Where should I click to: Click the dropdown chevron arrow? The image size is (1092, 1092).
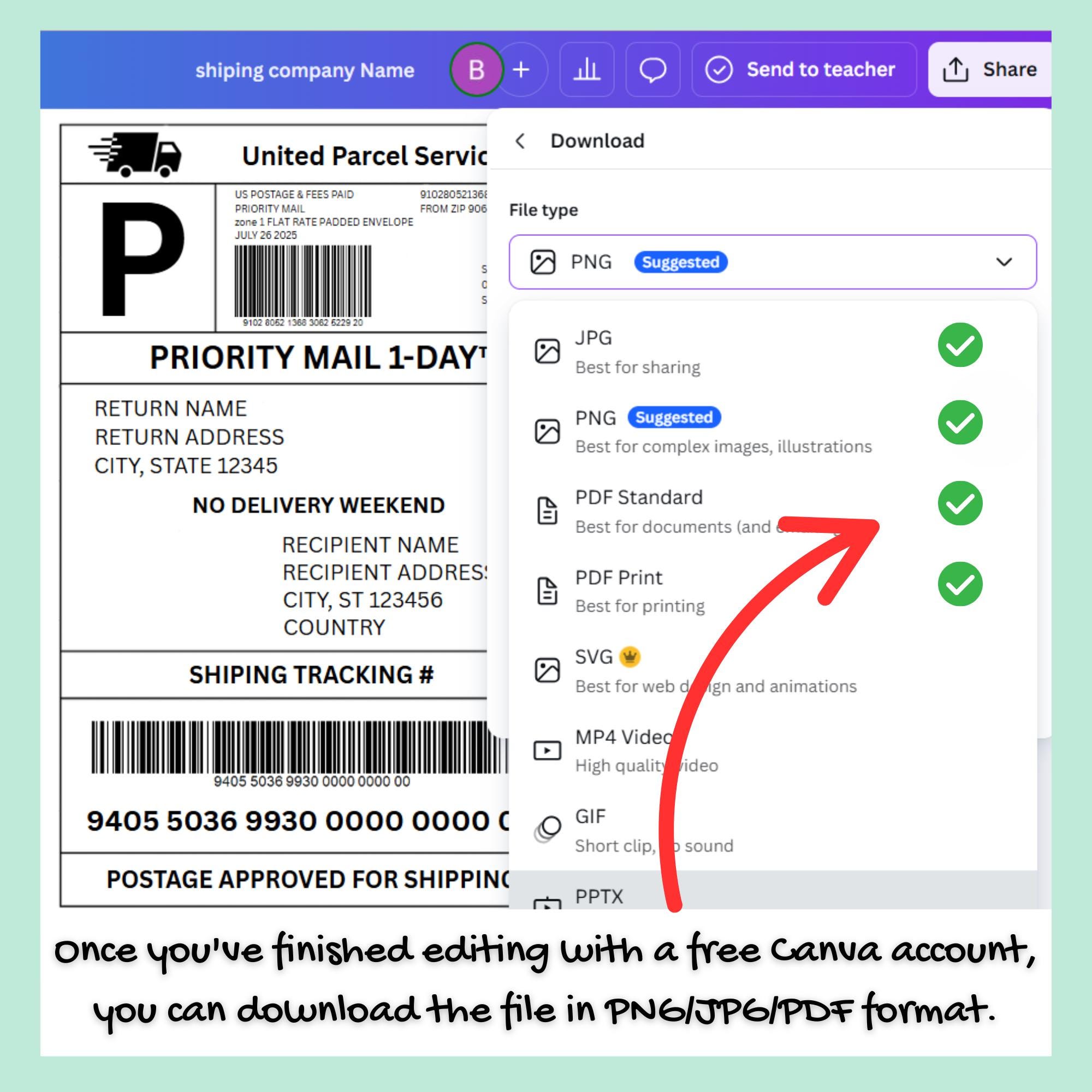pyautogui.click(x=1004, y=262)
